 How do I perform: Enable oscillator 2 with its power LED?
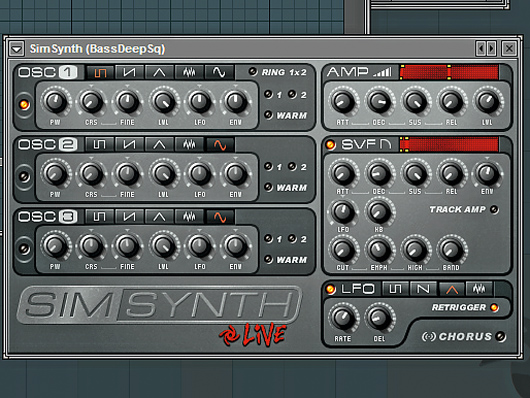(24, 177)
